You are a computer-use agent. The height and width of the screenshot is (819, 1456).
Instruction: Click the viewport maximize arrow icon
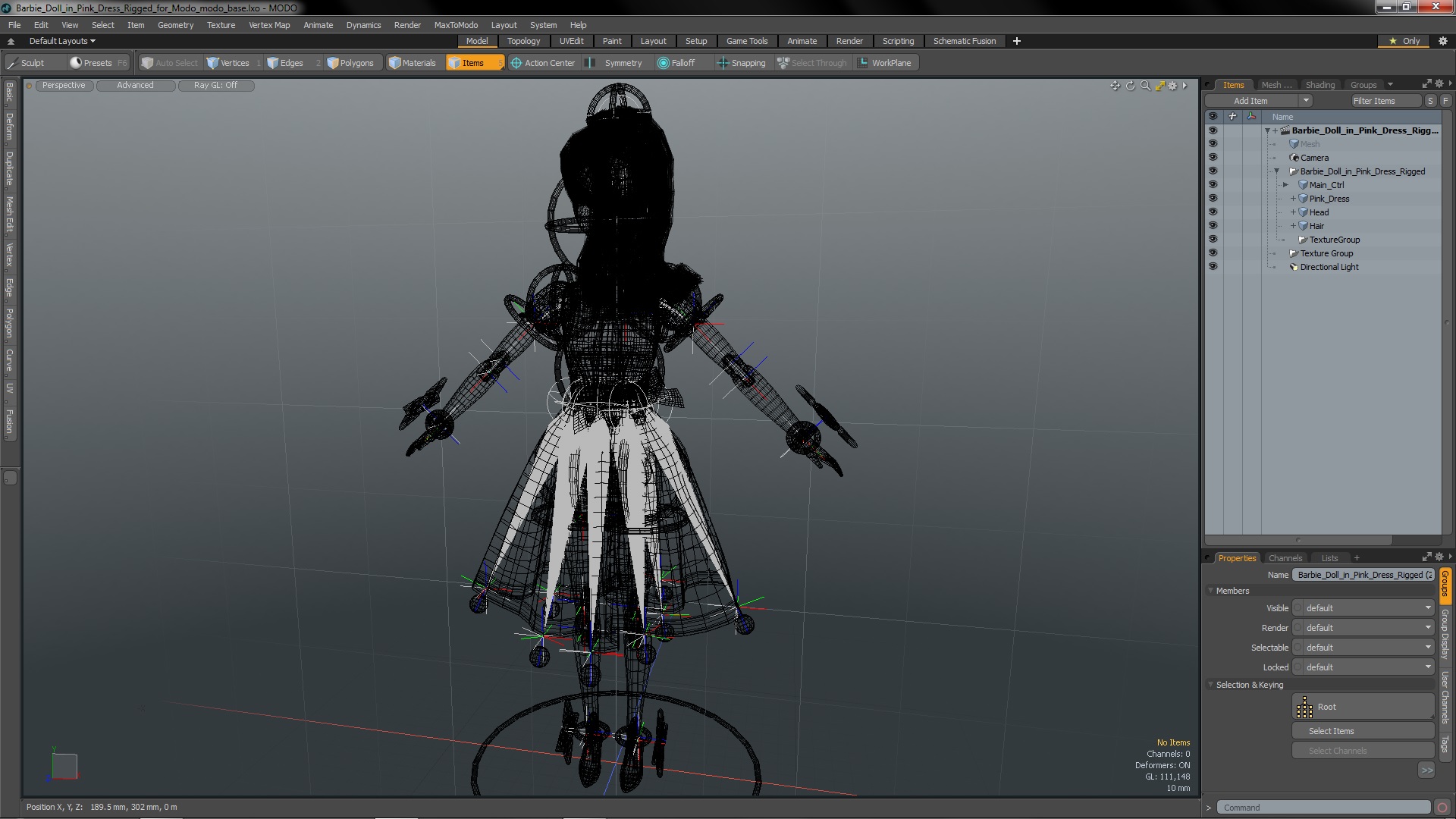[1159, 86]
